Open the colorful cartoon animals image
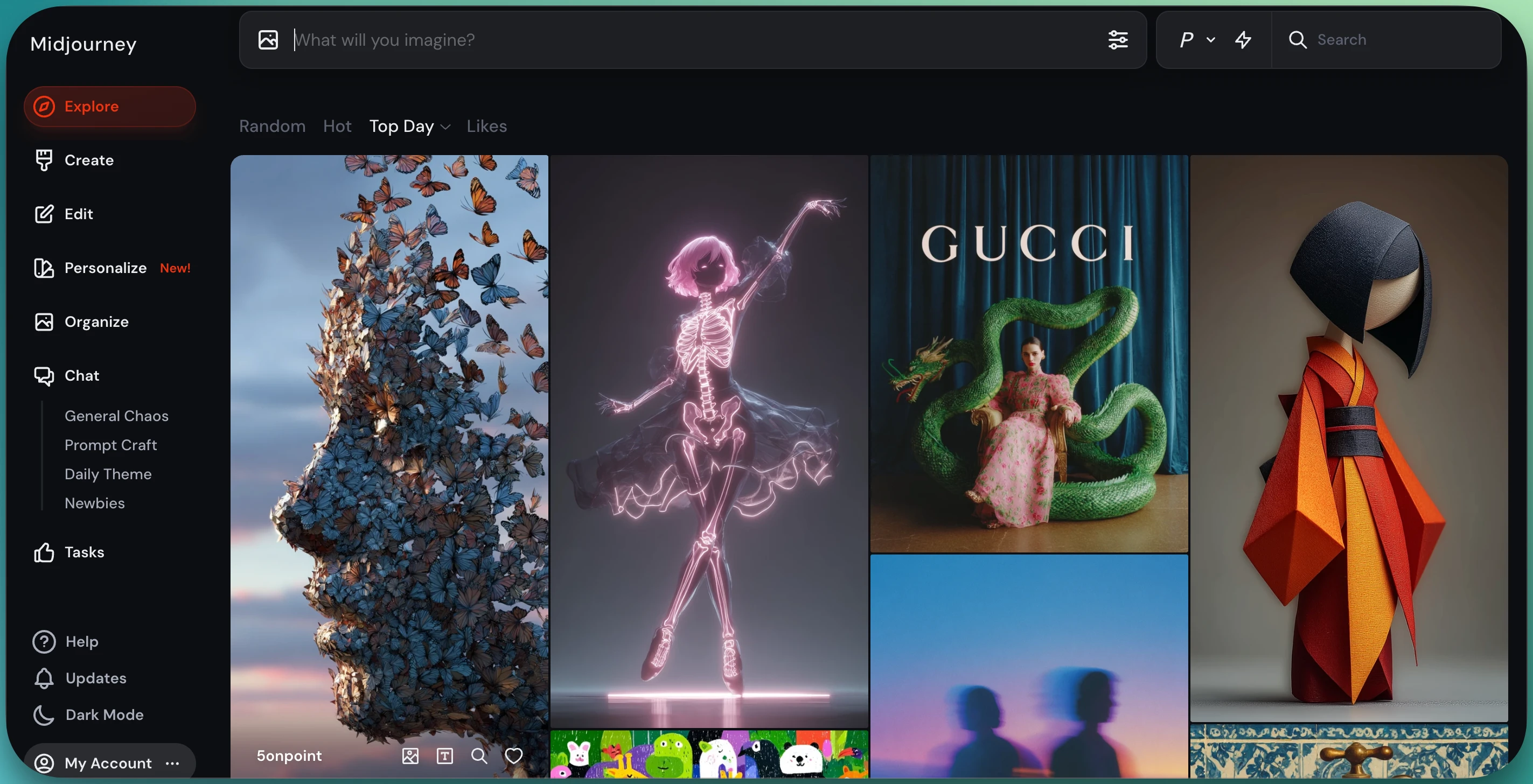 pyautogui.click(x=709, y=754)
